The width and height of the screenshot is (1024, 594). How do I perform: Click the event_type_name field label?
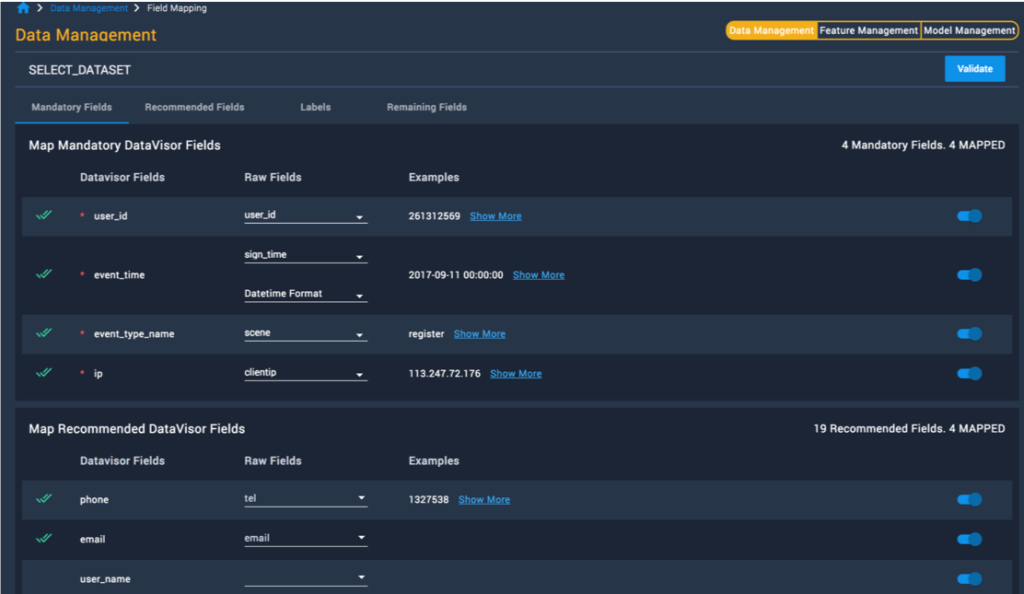click(x=134, y=334)
